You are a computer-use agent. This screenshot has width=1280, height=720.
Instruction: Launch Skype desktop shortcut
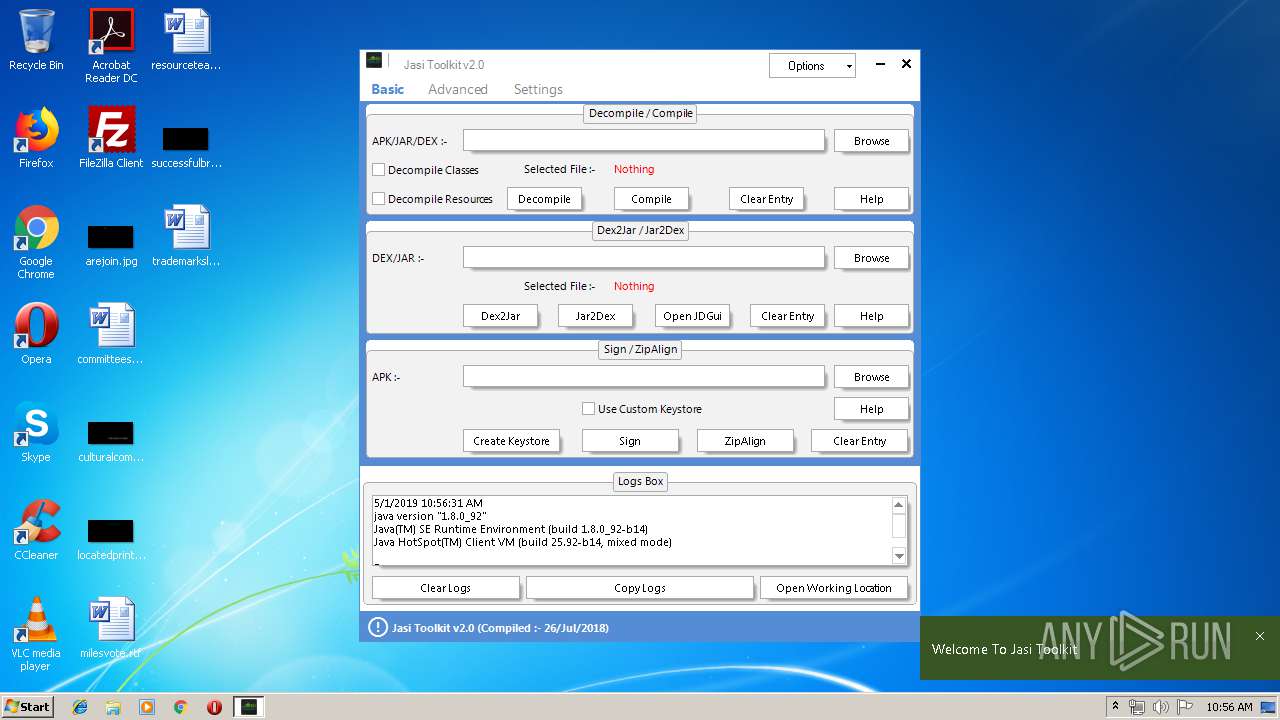point(36,432)
